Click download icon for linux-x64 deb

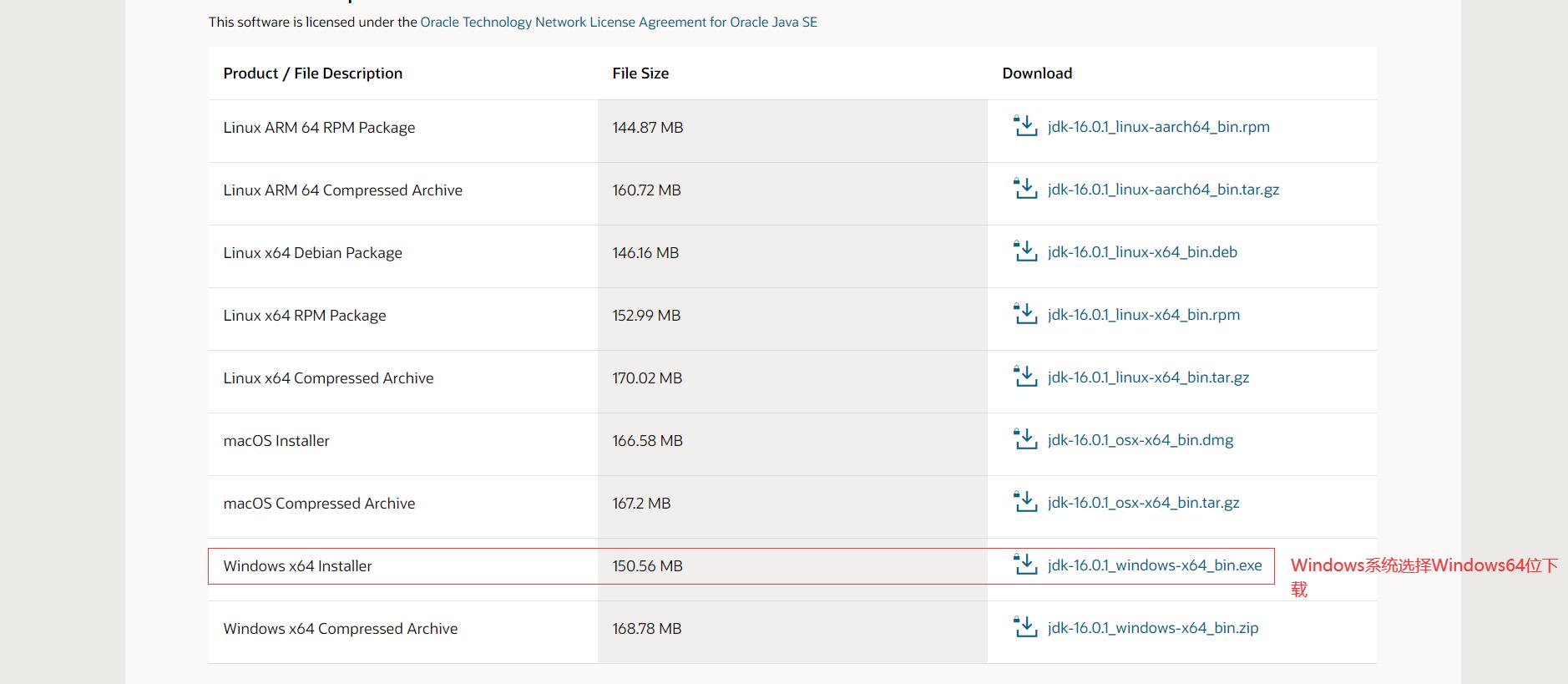coord(1024,251)
